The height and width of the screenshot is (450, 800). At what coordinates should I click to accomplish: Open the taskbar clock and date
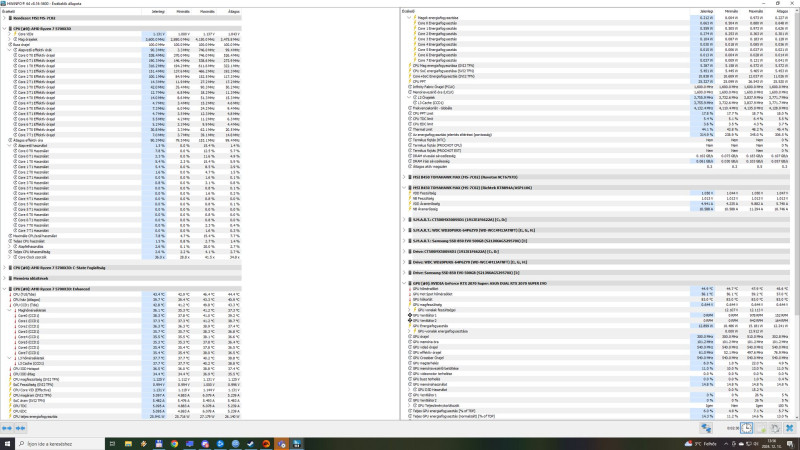(772, 444)
